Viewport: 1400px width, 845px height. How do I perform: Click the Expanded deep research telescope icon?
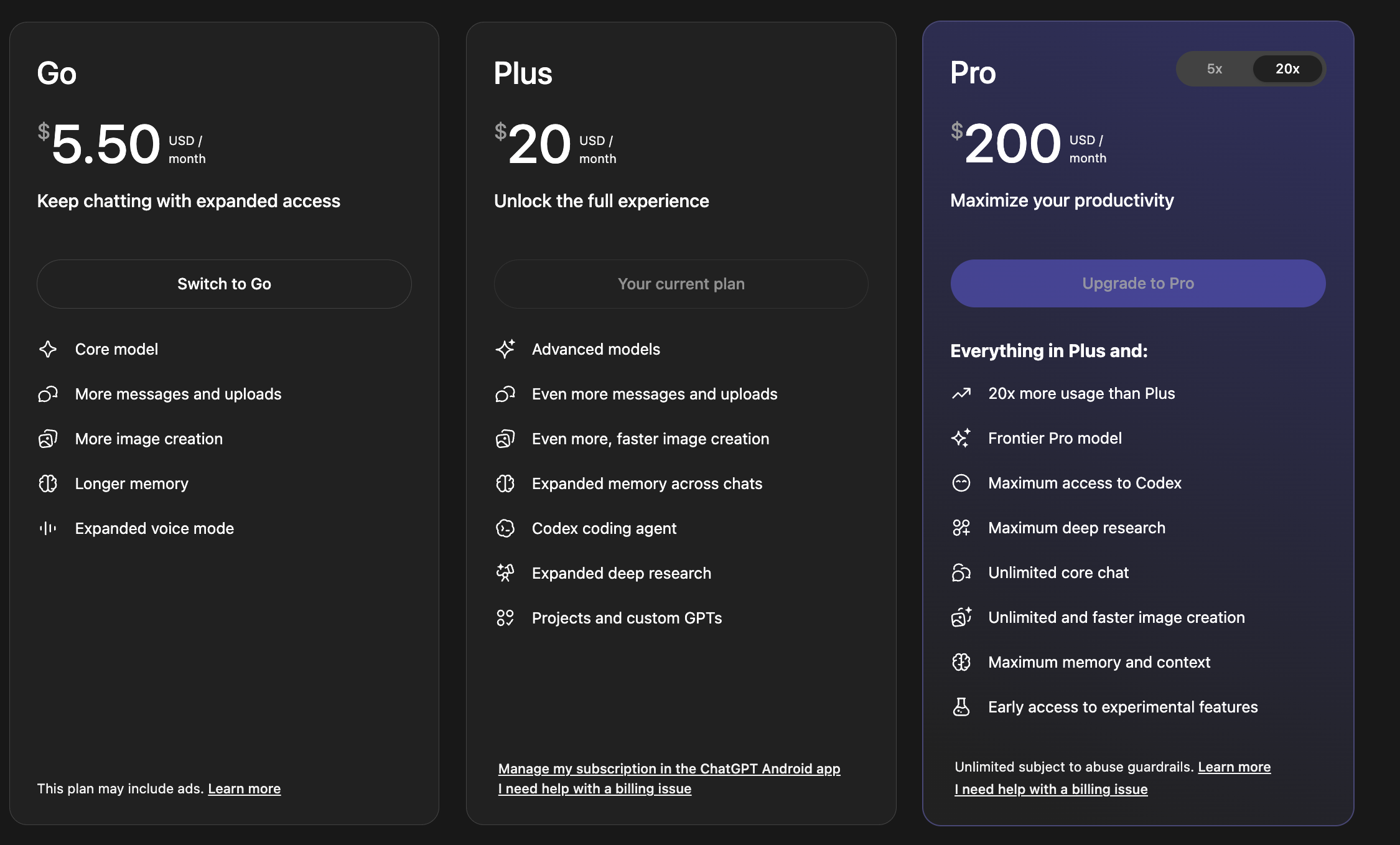coord(505,573)
